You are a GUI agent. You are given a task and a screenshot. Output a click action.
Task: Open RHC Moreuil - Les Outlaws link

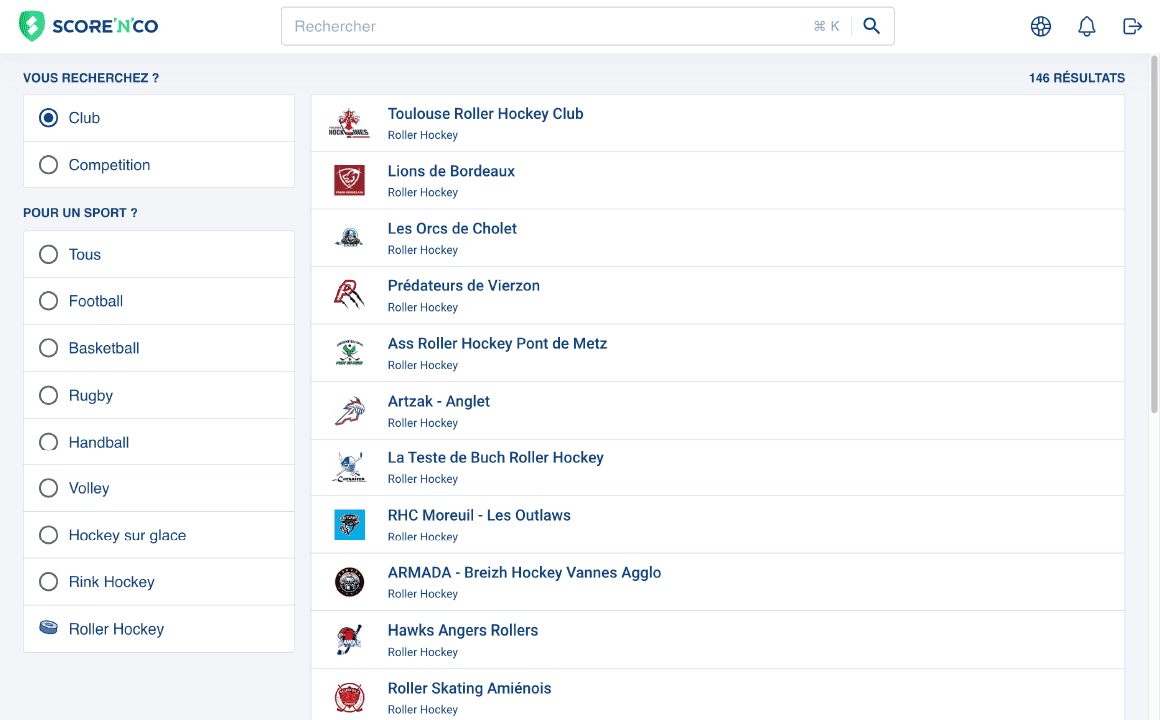(x=479, y=515)
